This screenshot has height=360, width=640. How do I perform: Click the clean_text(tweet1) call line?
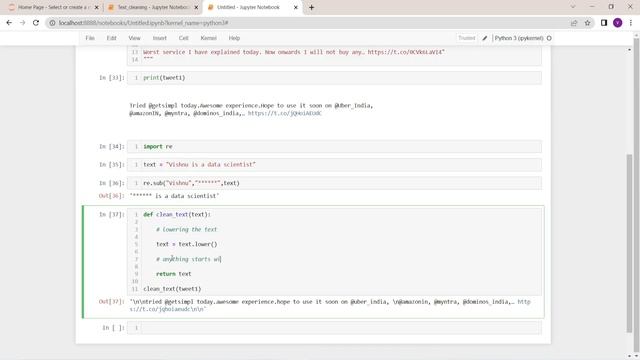pyautogui.click(x=172, y=289)
